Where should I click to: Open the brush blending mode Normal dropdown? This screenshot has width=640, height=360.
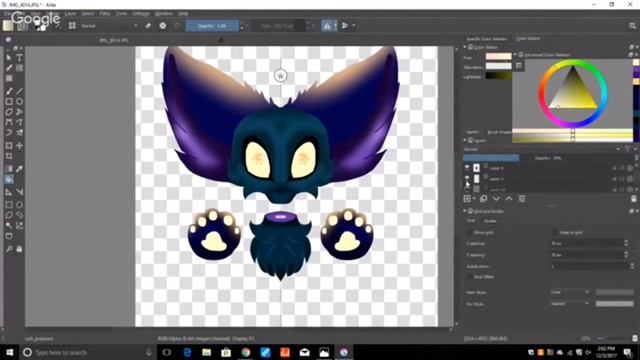(109, 26)
